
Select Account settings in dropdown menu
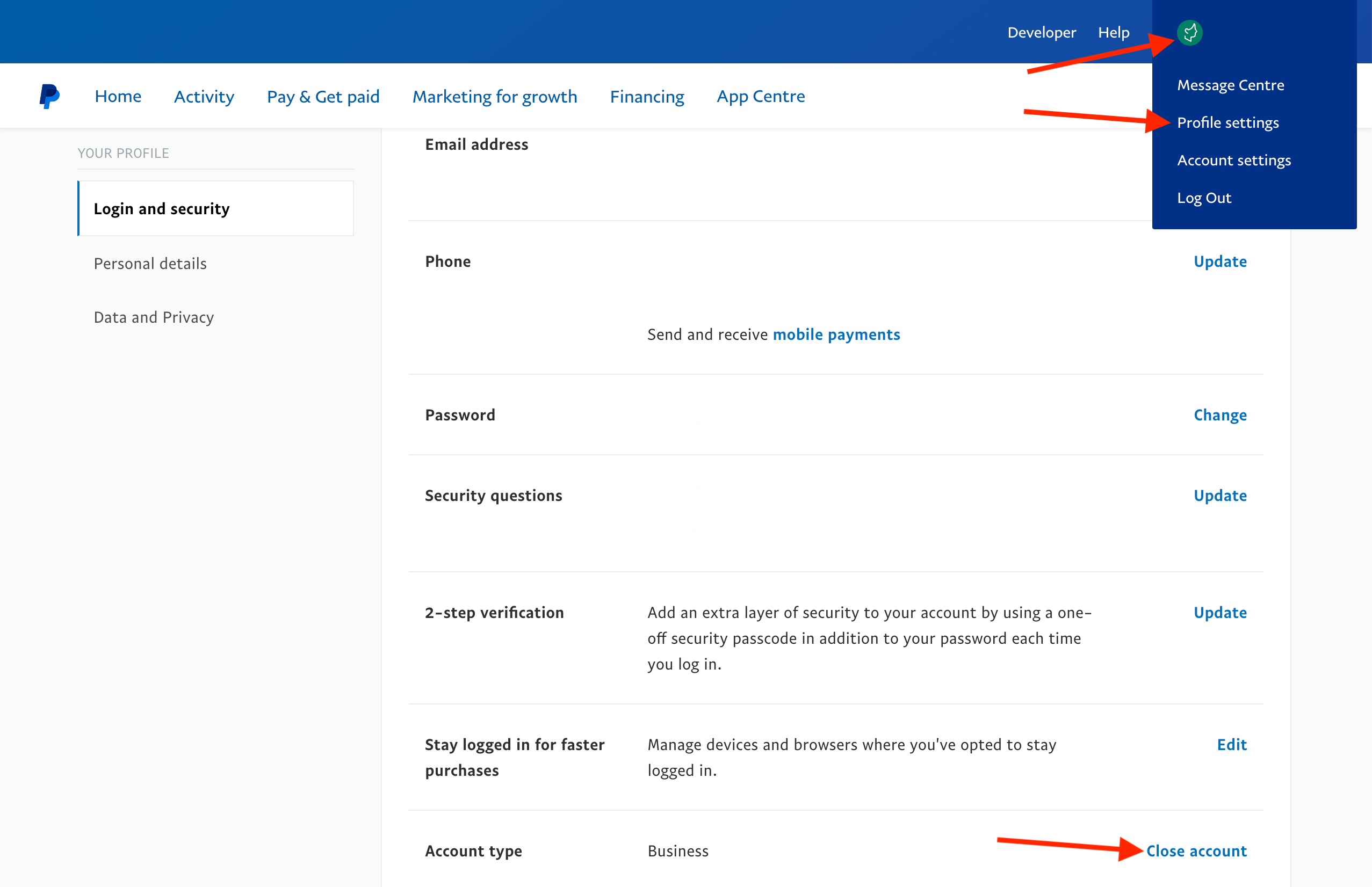[1234, 160]
